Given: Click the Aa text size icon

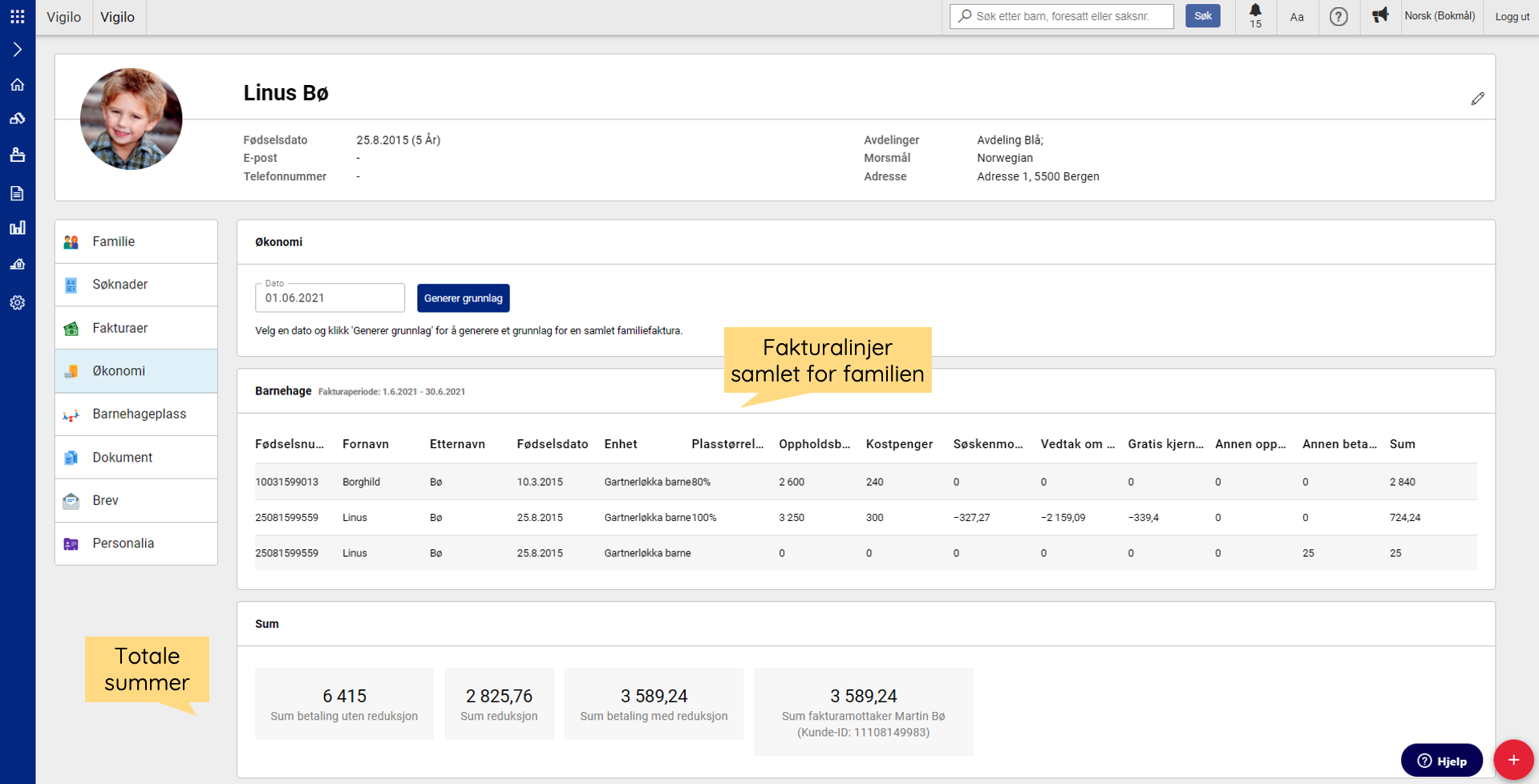Looking at the screenshot, I should point(1296,17).
